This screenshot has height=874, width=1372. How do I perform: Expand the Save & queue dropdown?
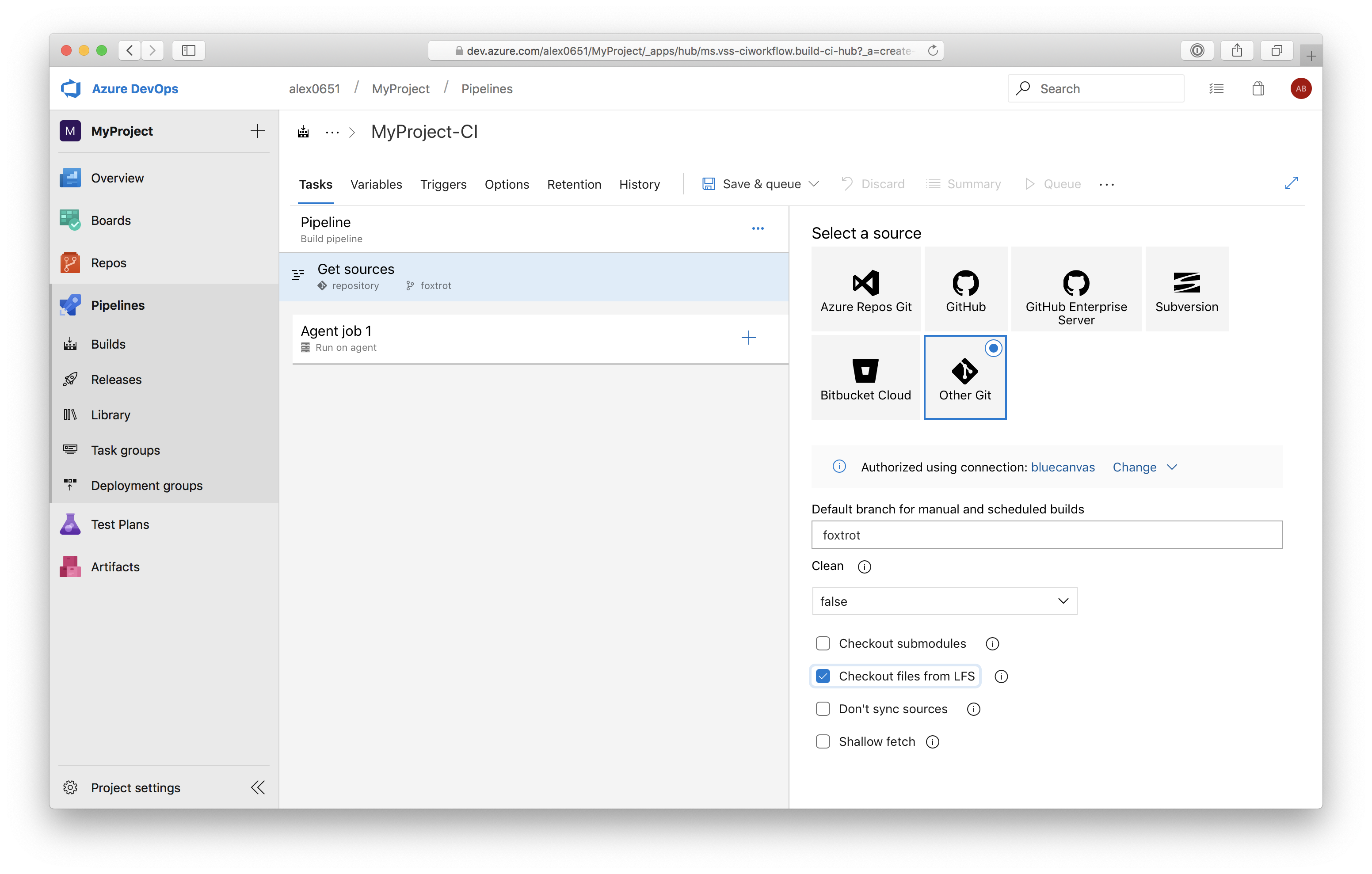click(x=814, y=184)
